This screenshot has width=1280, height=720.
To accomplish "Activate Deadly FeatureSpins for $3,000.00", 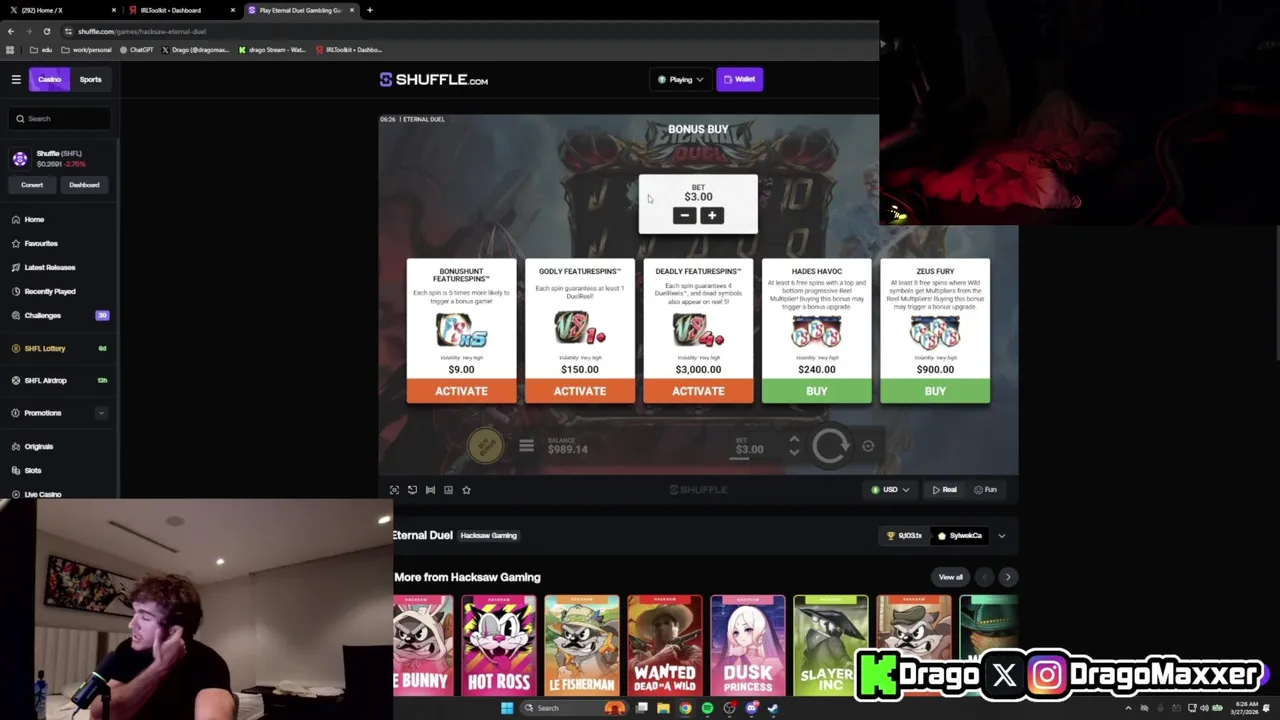I will (698, 391).
